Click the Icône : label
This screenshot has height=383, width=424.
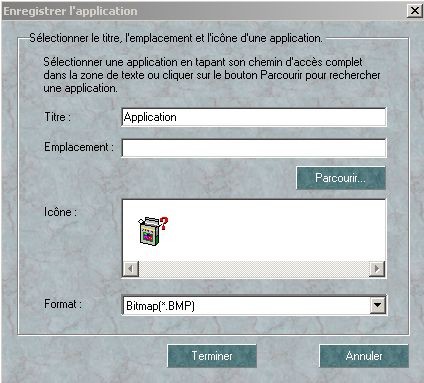point(60,211)
